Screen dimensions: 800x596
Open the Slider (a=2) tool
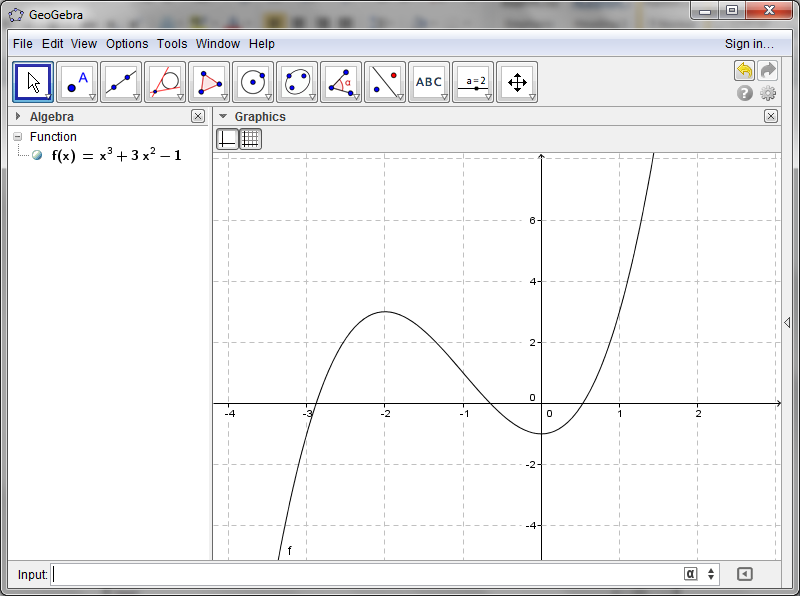point(473,80)
